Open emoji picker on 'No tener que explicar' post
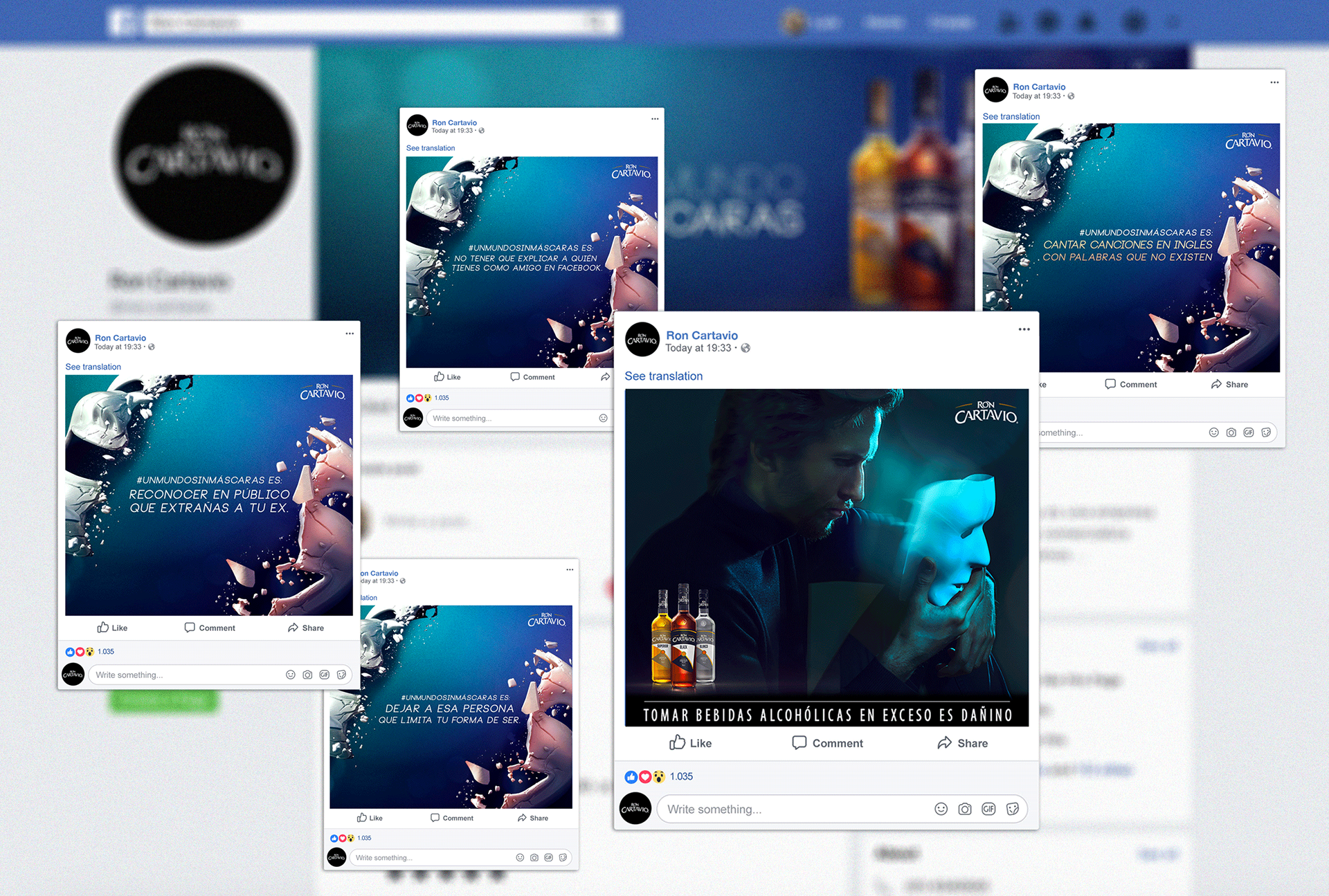1329x896 pixels. (x=603, y=418)
